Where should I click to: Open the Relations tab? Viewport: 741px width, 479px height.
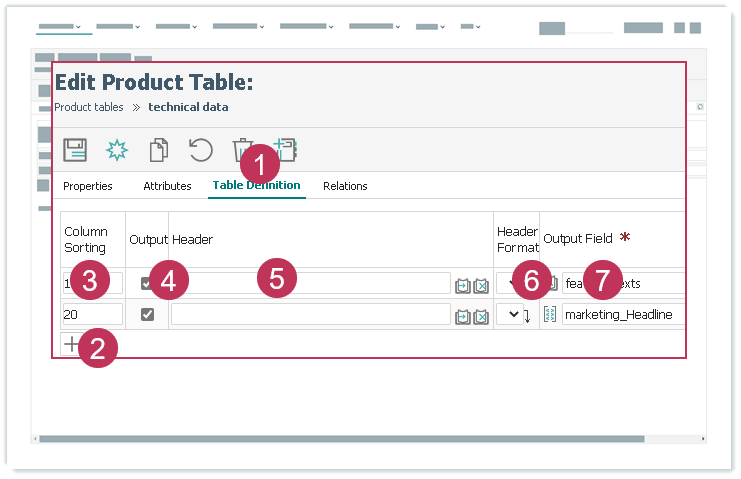[345, 186]
